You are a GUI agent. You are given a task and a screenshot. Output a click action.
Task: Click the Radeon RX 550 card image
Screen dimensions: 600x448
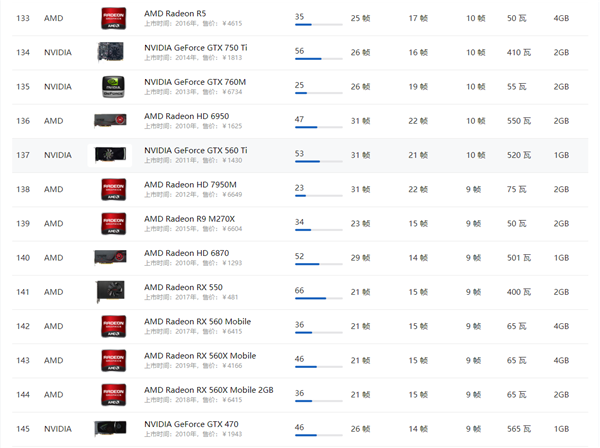(x=110, y=292)
